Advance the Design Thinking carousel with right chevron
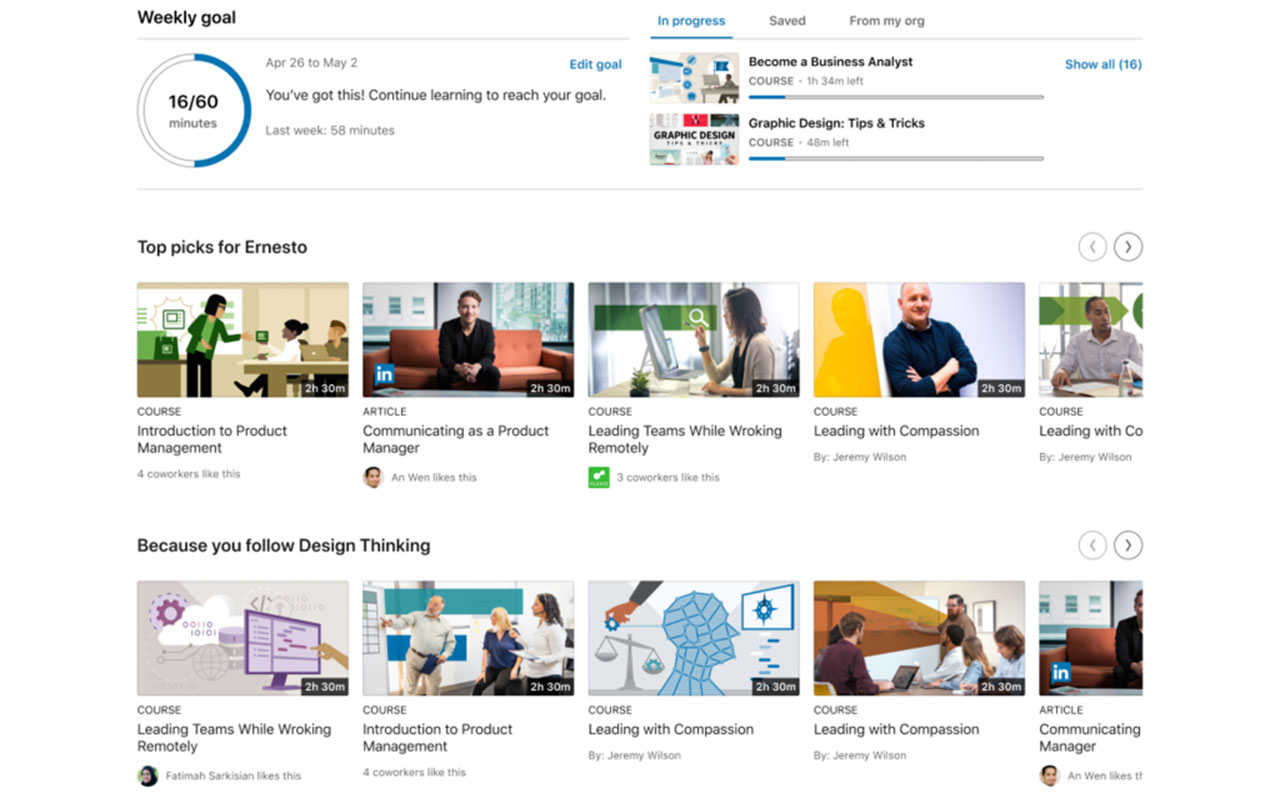Viewport: 1280px width, 800px height. point(1128,546)
